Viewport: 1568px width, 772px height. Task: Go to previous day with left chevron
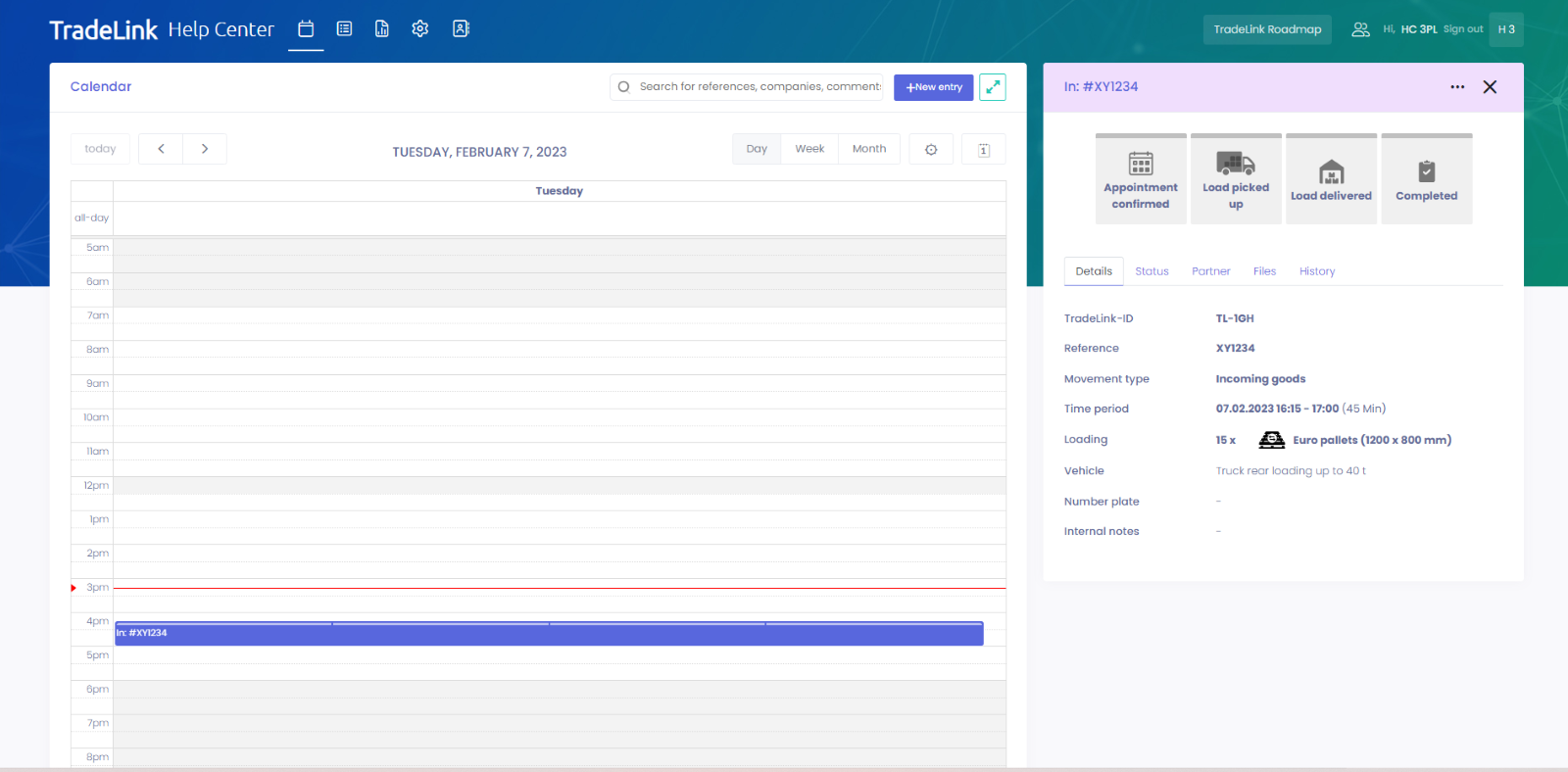point(161,149)
